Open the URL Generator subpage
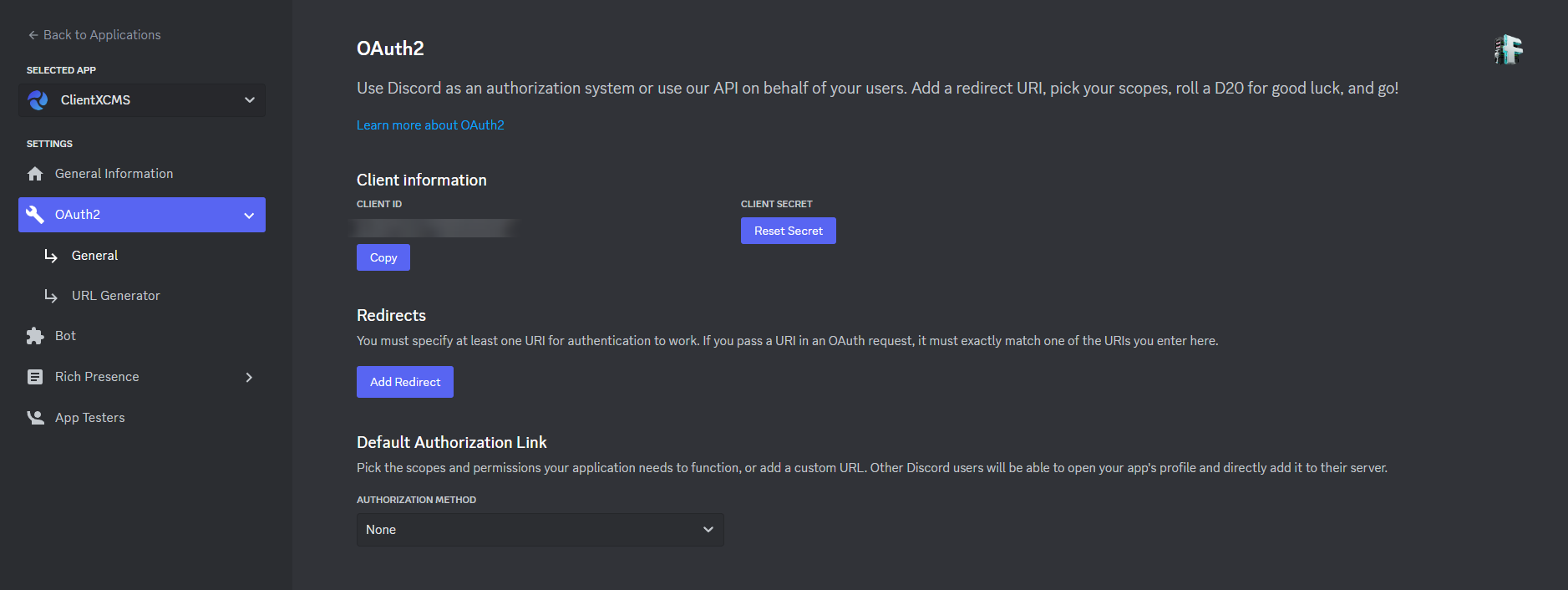The width and height of the screenshot is (1568, 590). [x=115, y=295]
